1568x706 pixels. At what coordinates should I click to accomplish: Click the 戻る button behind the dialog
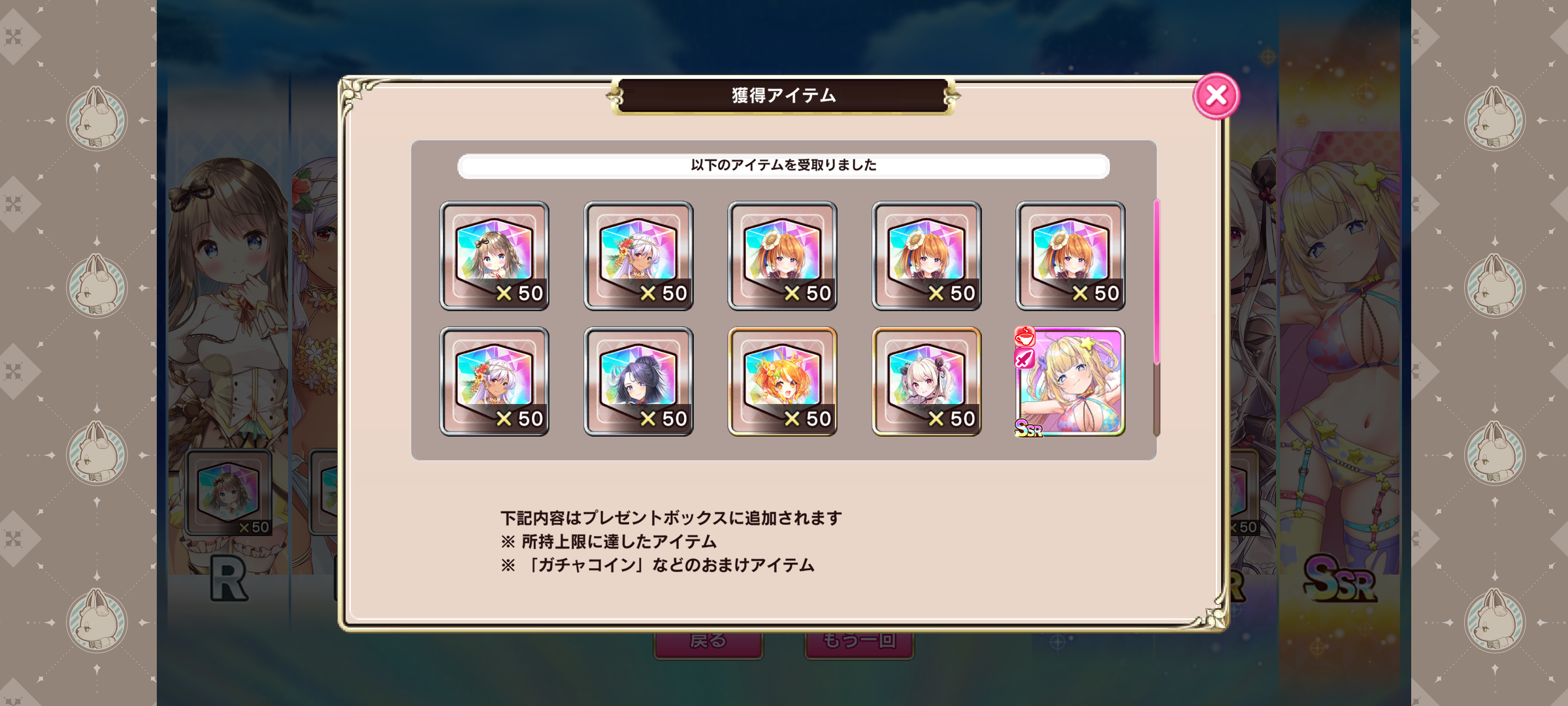point(708,644)
